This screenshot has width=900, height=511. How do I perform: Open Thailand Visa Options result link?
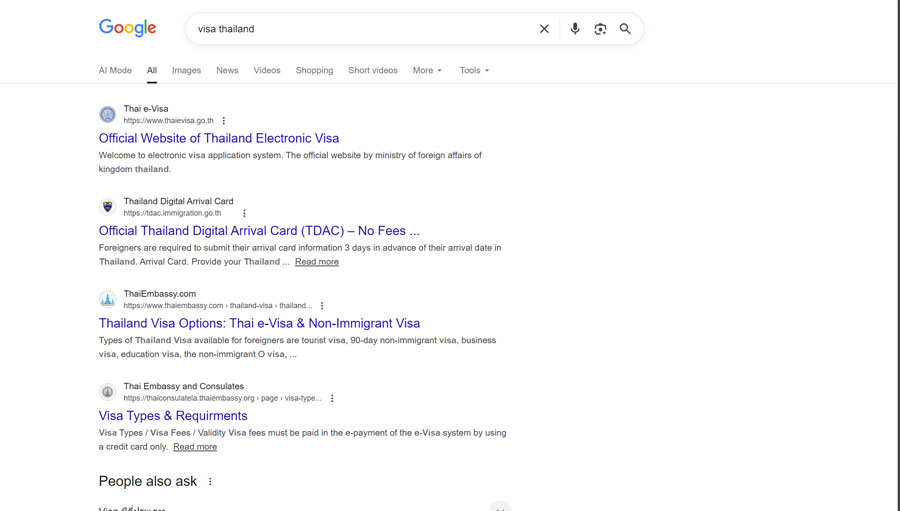[259, 323]
